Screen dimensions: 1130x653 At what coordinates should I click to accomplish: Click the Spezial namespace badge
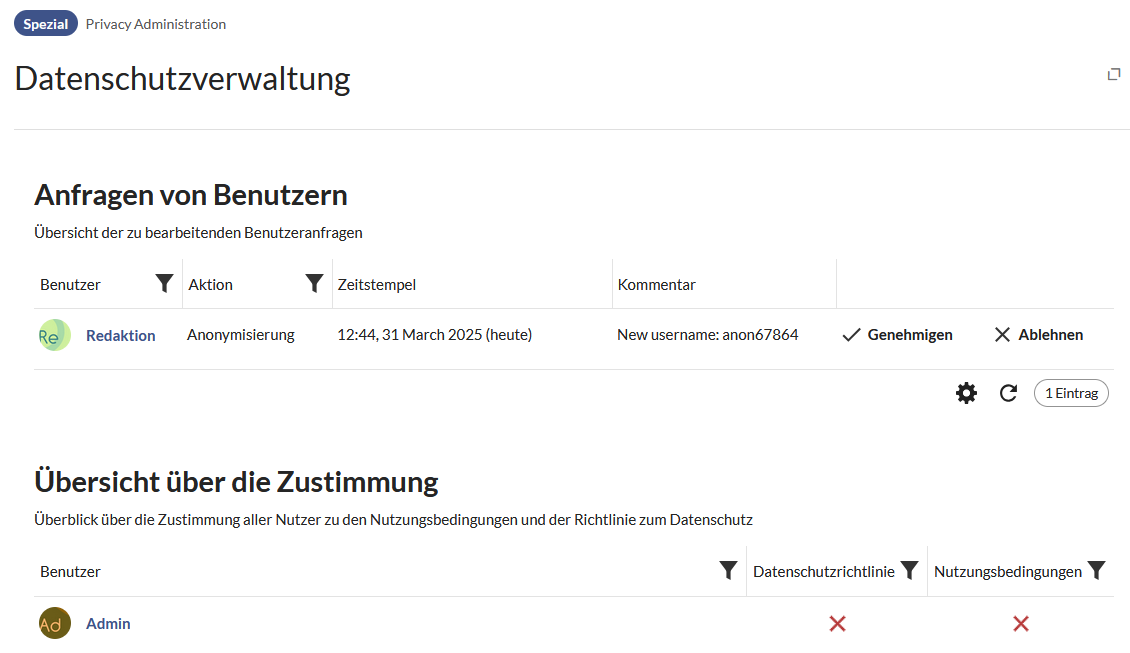pos(45,24)
